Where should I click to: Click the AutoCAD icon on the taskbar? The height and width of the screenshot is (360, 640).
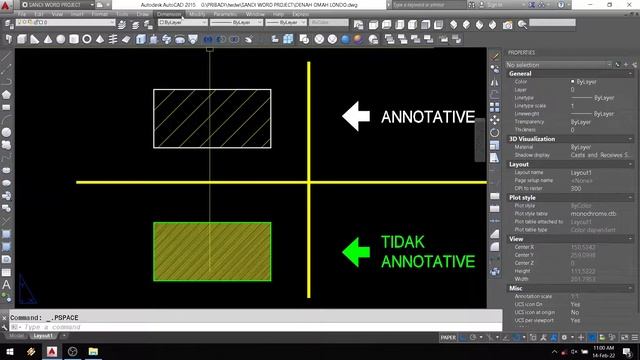click(x=52, y=351)
